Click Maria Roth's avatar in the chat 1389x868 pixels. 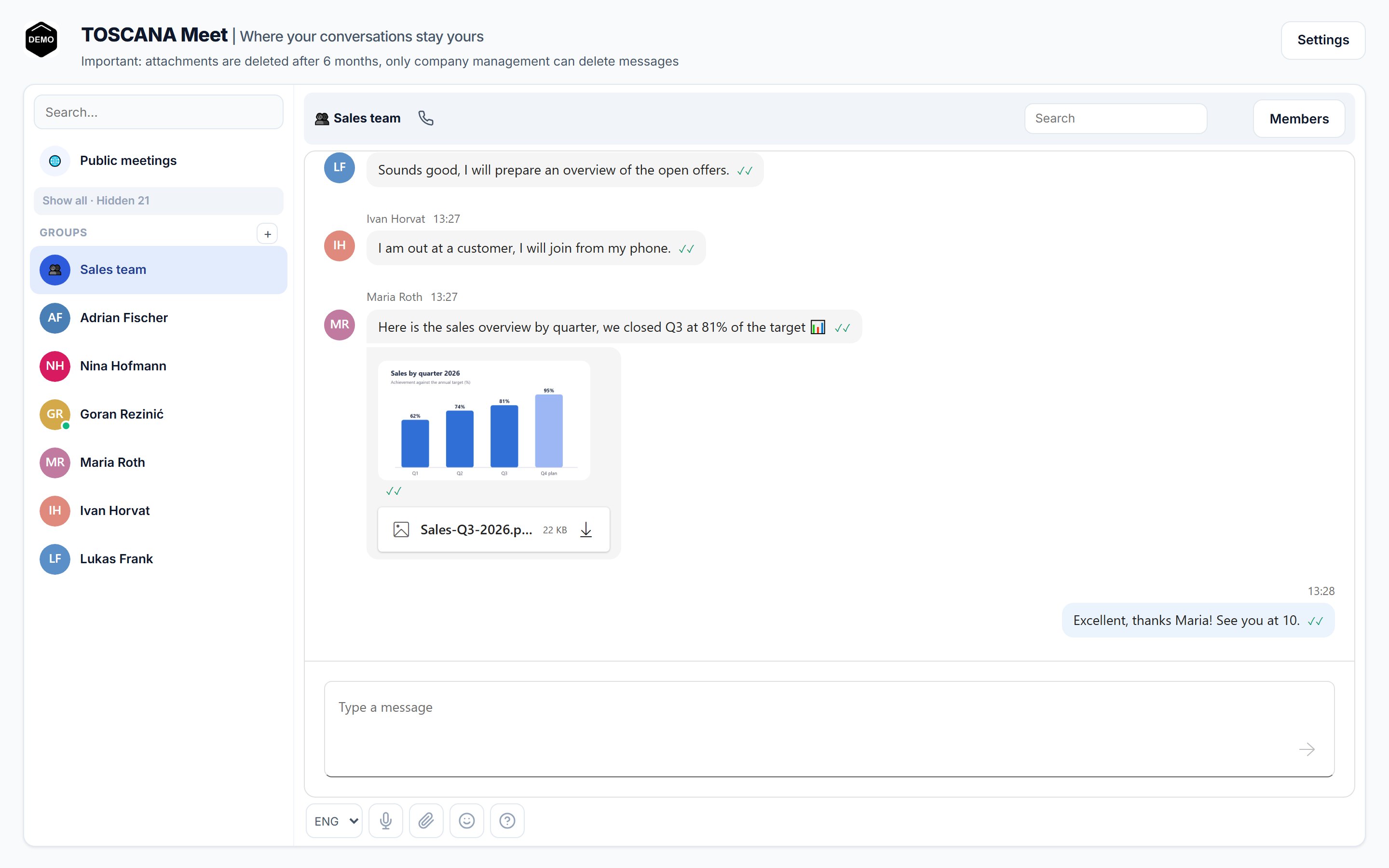click(x=340, y=325)
